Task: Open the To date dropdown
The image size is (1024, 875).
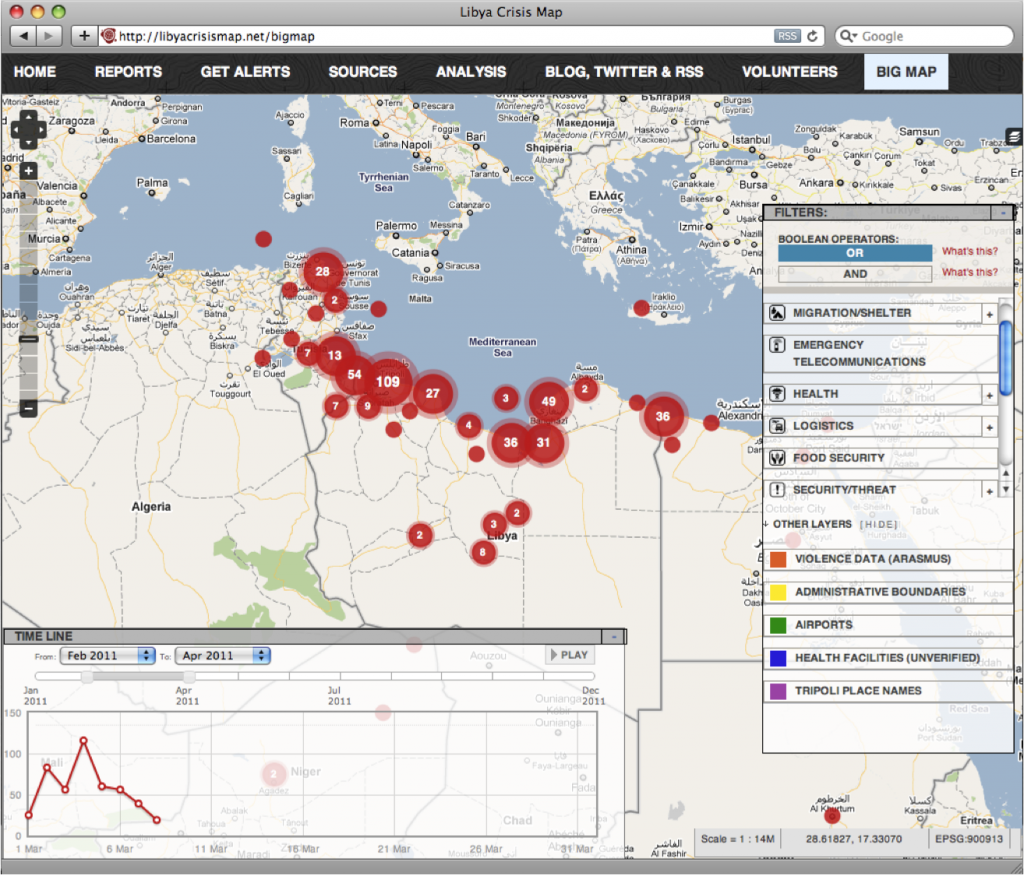Action: pyautogui.click(x=223, y=656)
